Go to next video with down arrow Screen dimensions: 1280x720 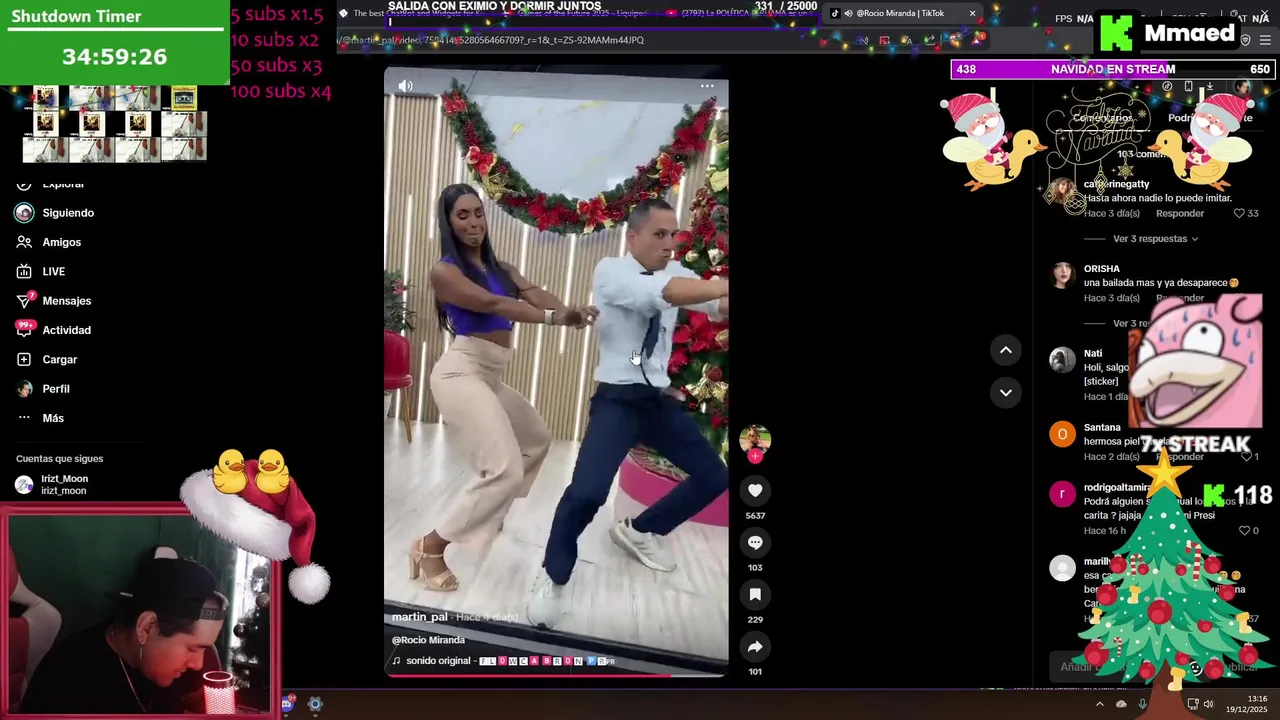click(1005, 392)
